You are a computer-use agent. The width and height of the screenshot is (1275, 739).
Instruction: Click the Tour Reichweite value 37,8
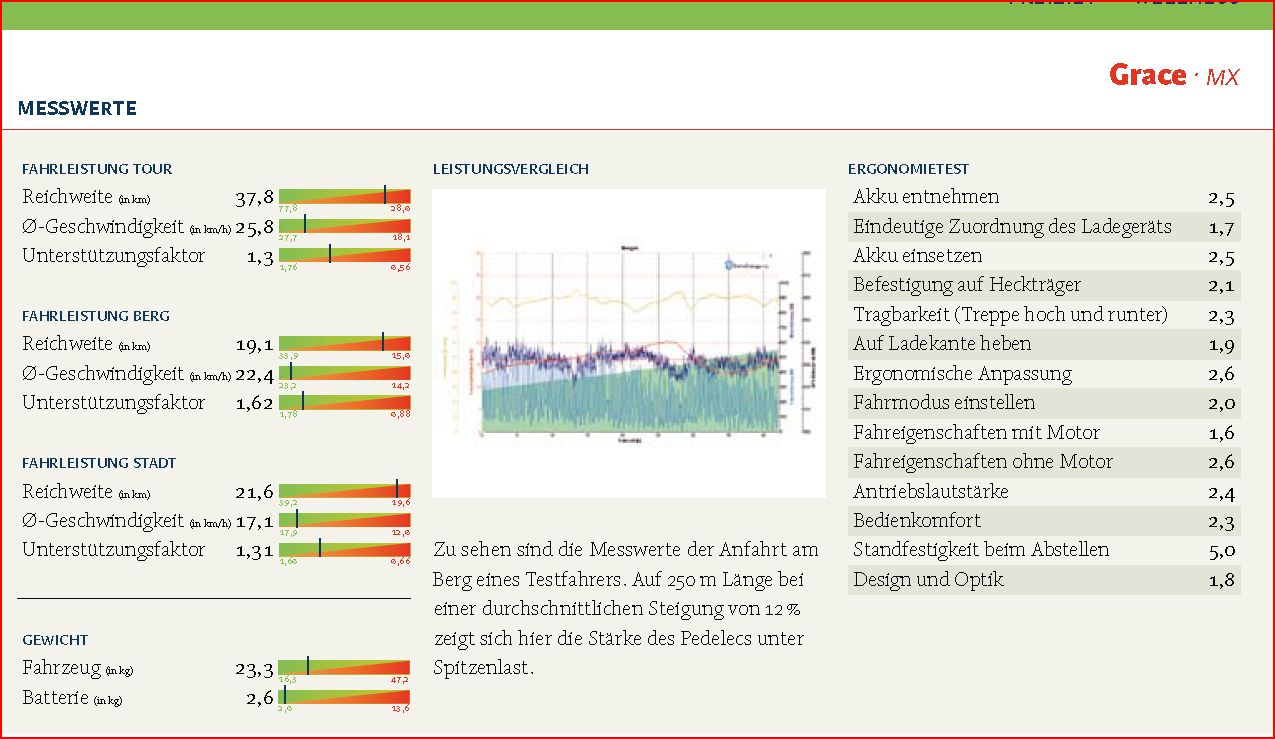pos(255,198)
